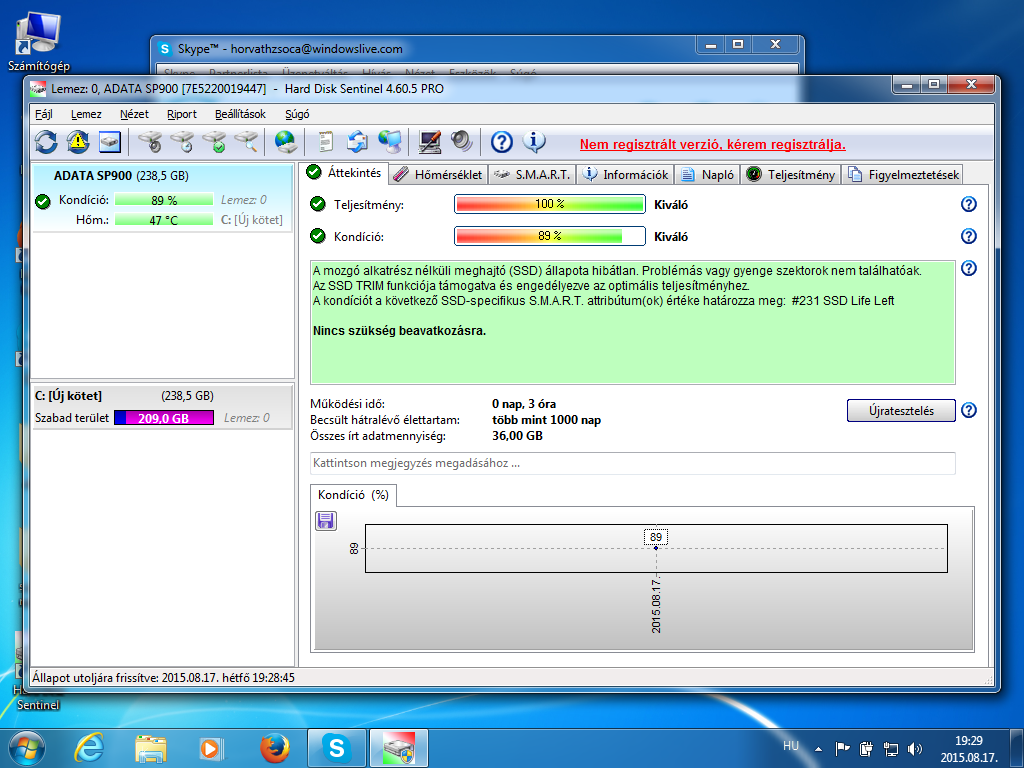Click the 100 % Teljesítmény gradient bar
1024x768 pixels.
click(x=550, y=204)
